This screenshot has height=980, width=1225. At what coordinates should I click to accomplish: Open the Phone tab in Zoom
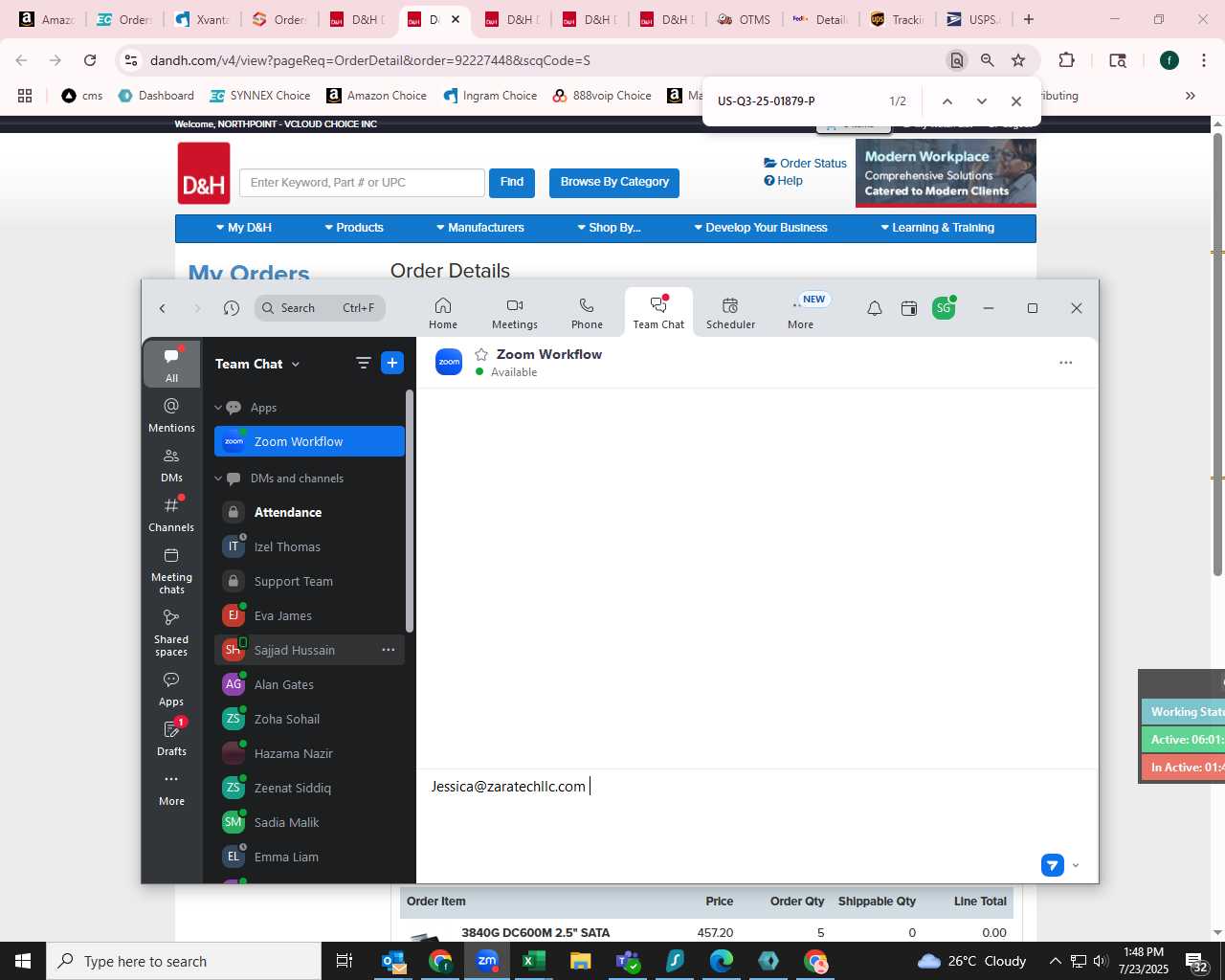587,313
